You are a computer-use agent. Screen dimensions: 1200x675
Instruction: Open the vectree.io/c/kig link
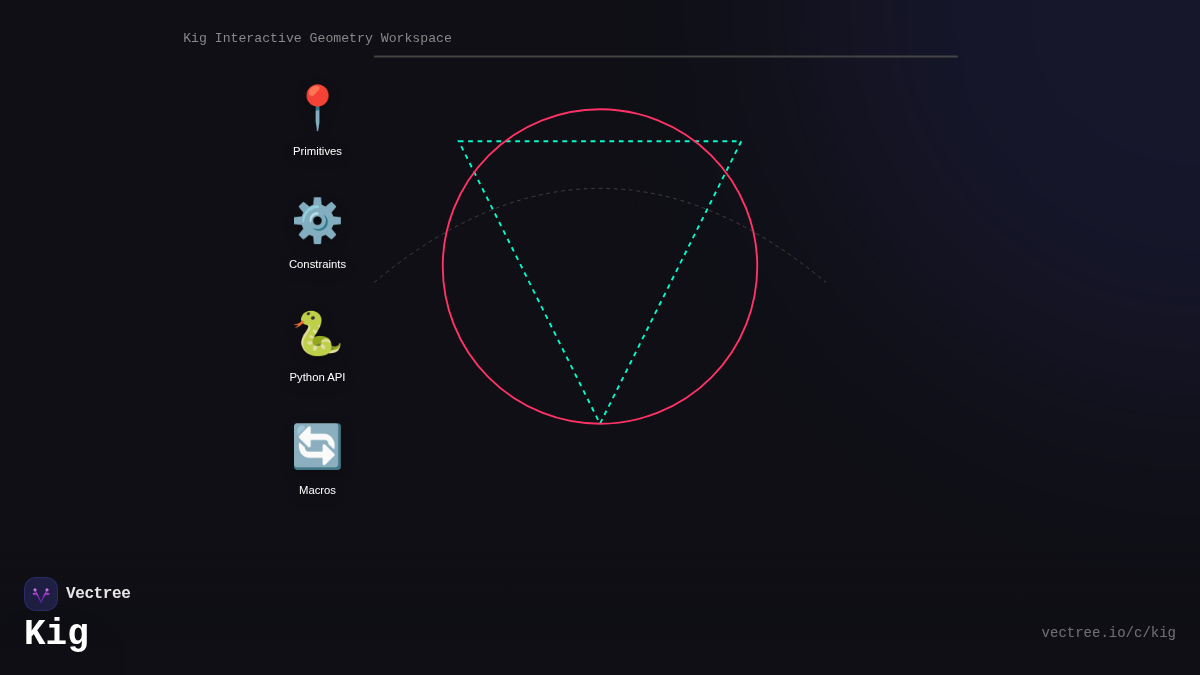pos(1108,633)
